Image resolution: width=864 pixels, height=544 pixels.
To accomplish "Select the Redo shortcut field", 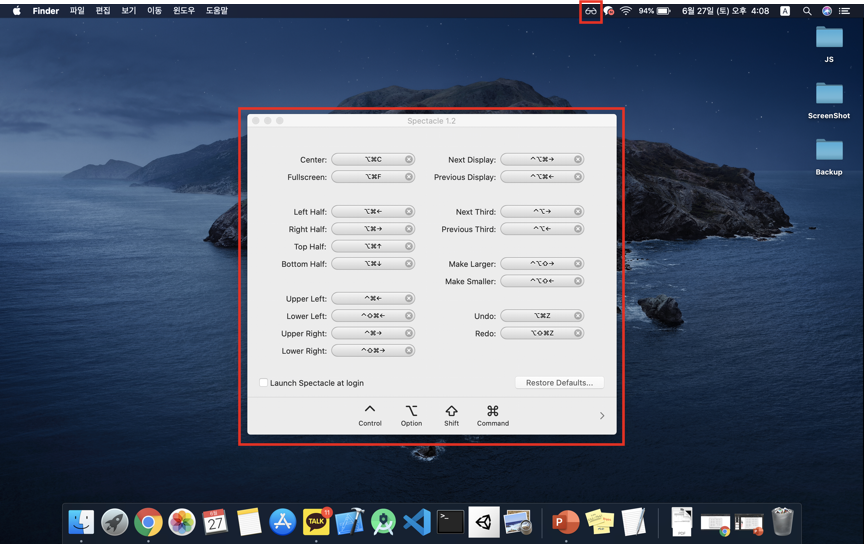I will pyautogui.click(x=542, y=333).
